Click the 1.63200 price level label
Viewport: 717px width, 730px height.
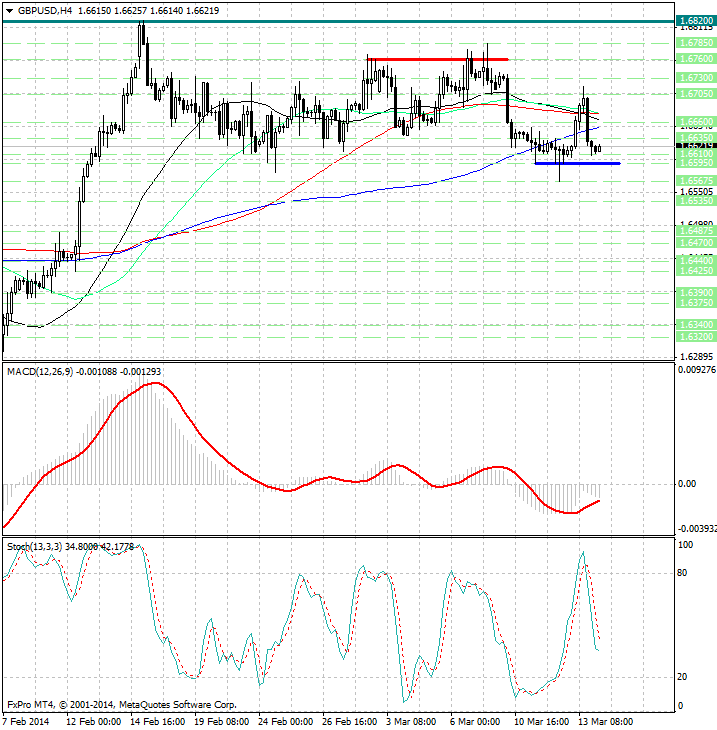coord(696,337)
